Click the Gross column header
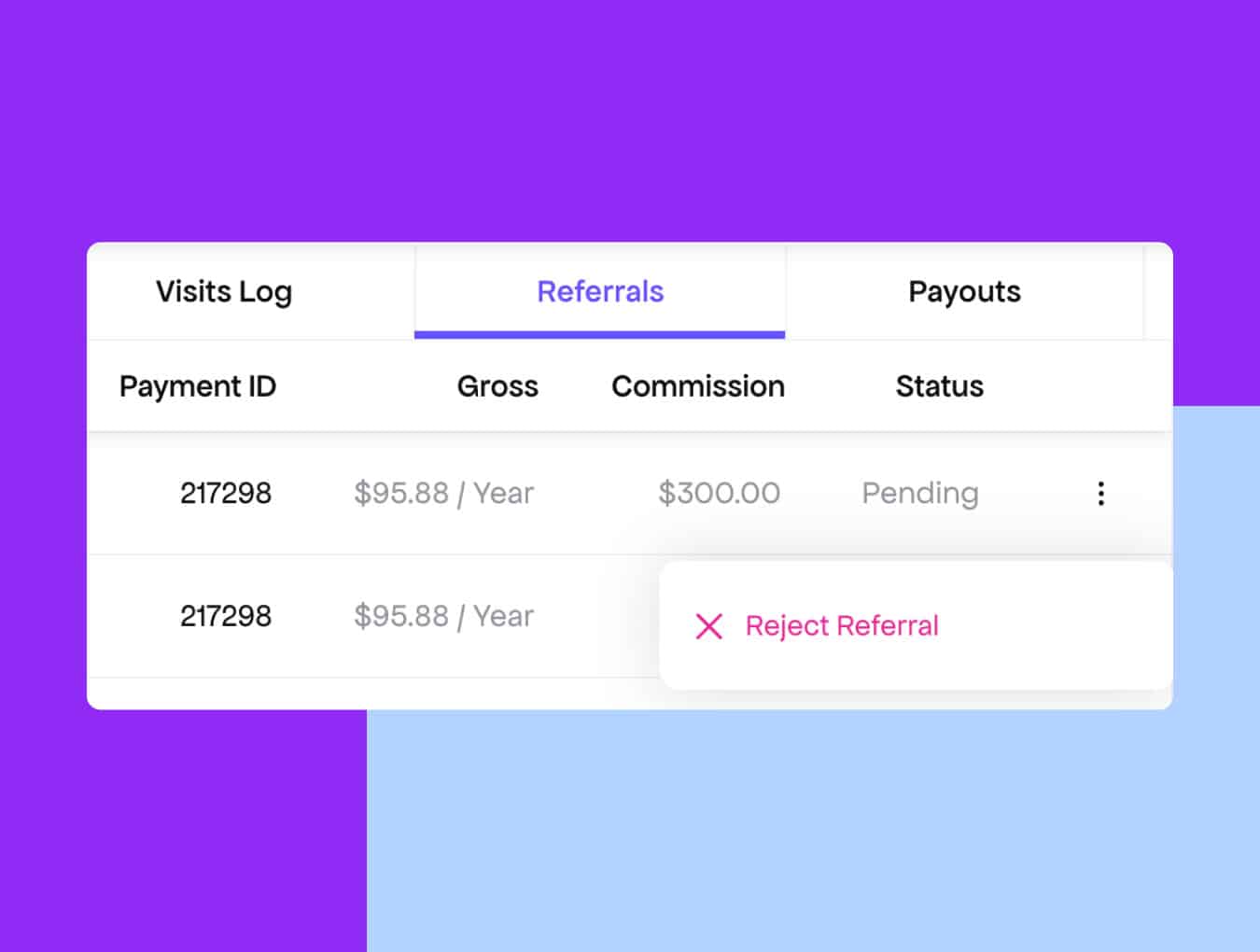The height and width of the screenshot is (952, 1260). click(497, 386)
